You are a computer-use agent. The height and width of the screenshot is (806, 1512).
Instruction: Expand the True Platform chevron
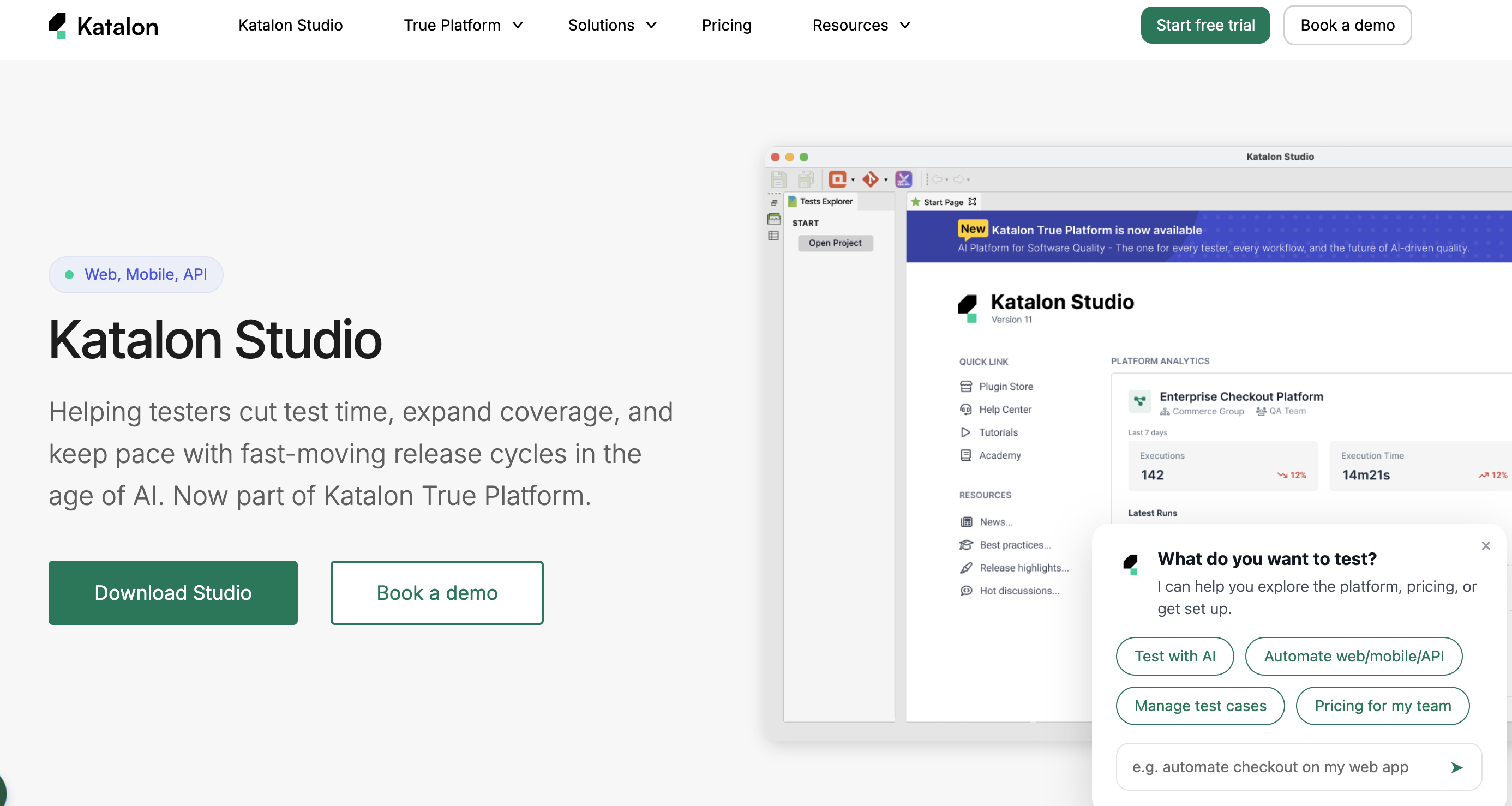(518, 25)
